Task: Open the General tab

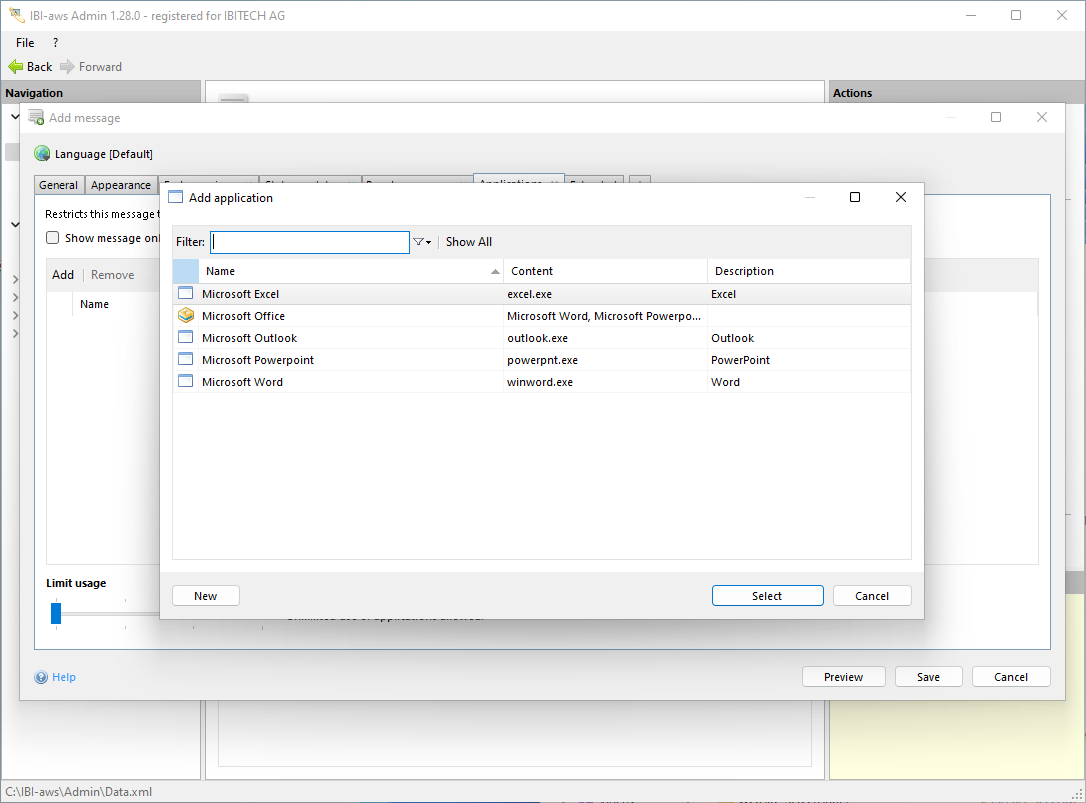Action: (59, 185)
